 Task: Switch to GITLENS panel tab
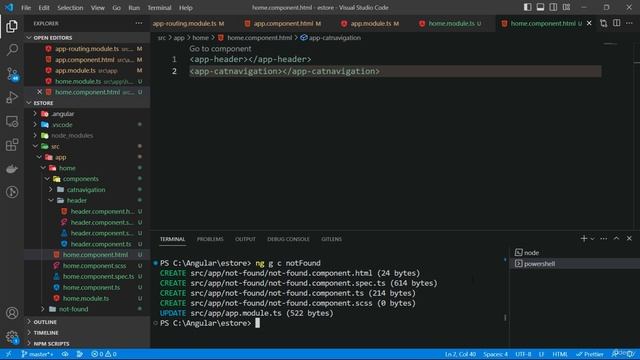point(331,239)
